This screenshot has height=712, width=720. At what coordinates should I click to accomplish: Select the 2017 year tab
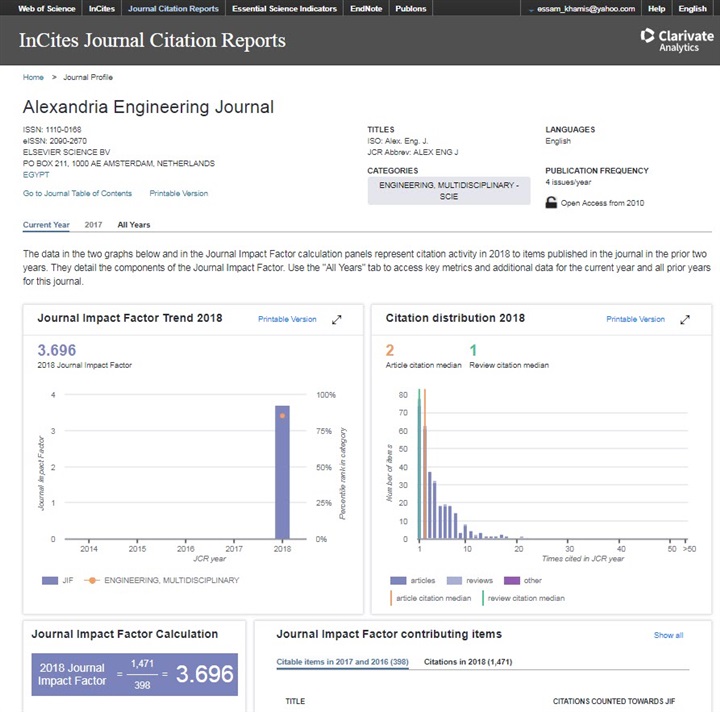pos(93,225)
